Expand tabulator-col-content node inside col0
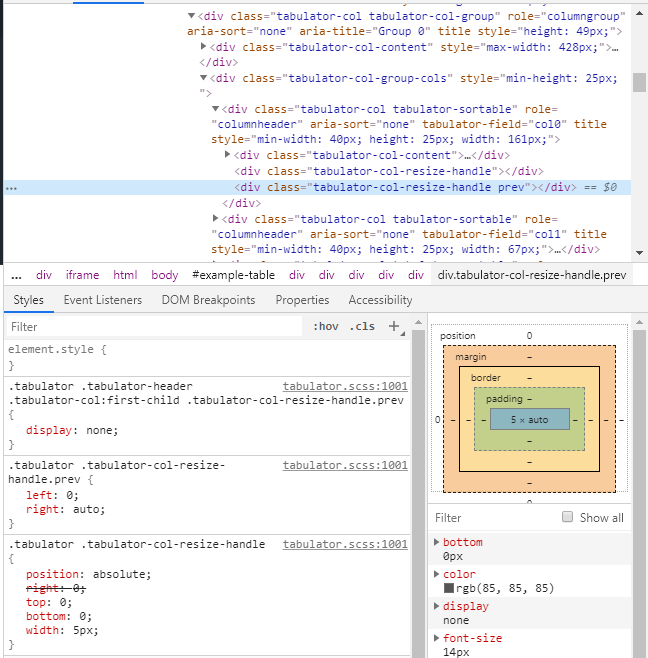 point(227,154)
